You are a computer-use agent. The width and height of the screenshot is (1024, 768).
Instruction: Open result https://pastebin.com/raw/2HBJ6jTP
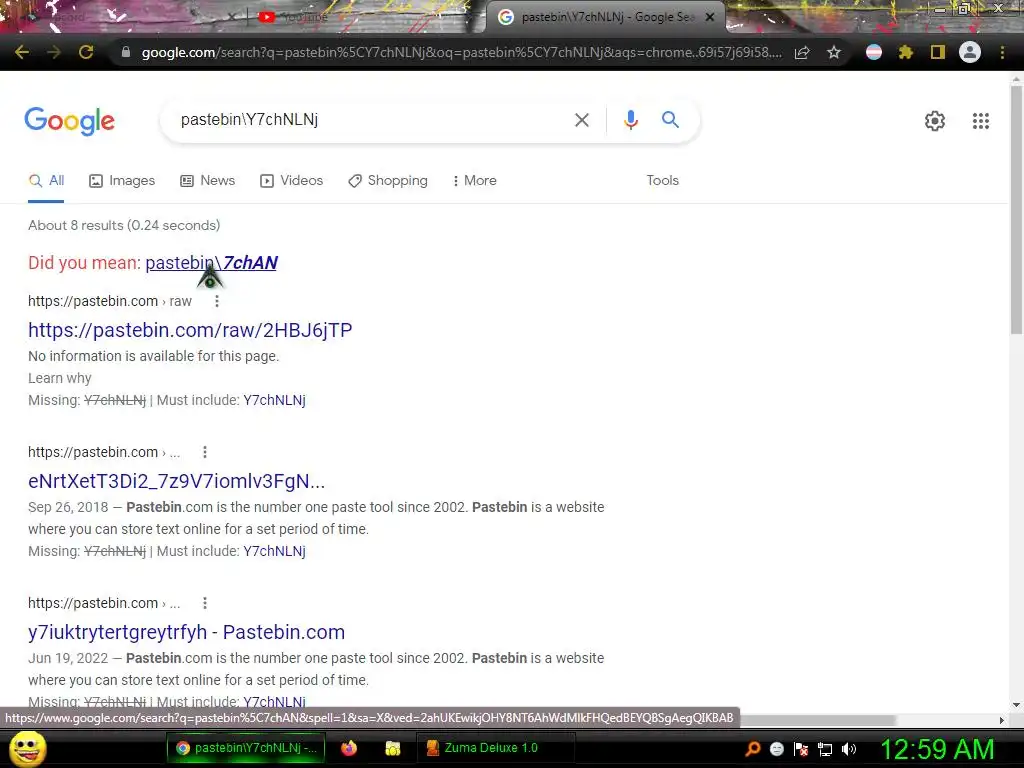(190, 330)
